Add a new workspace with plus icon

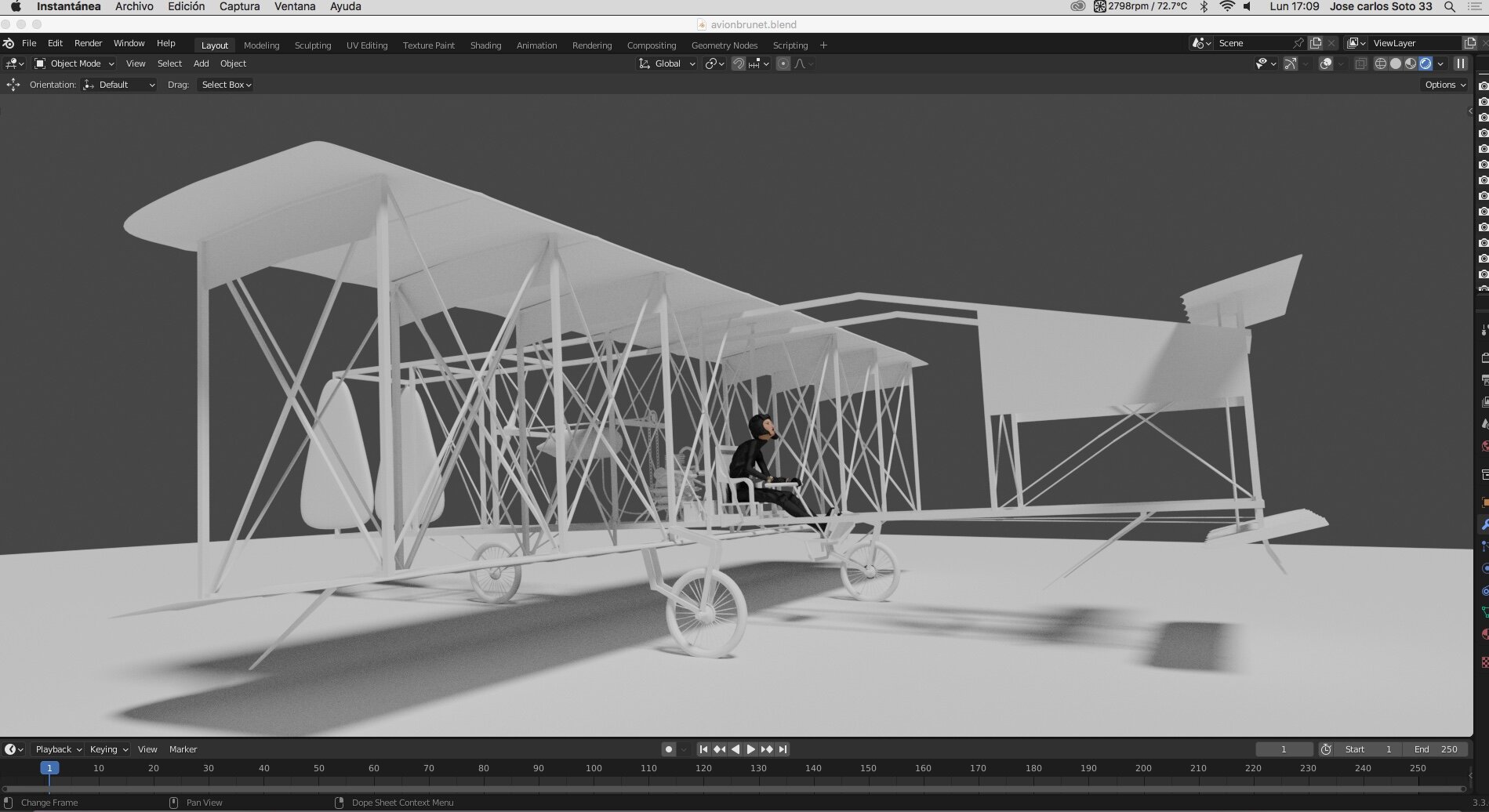(x=823, y=45)
